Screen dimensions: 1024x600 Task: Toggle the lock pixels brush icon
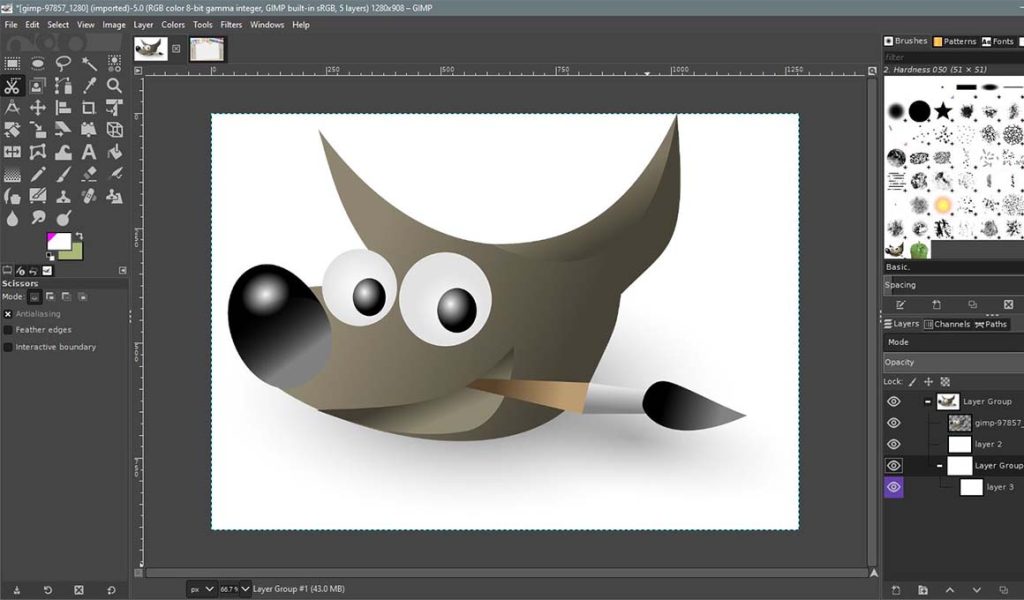(912, 382)
